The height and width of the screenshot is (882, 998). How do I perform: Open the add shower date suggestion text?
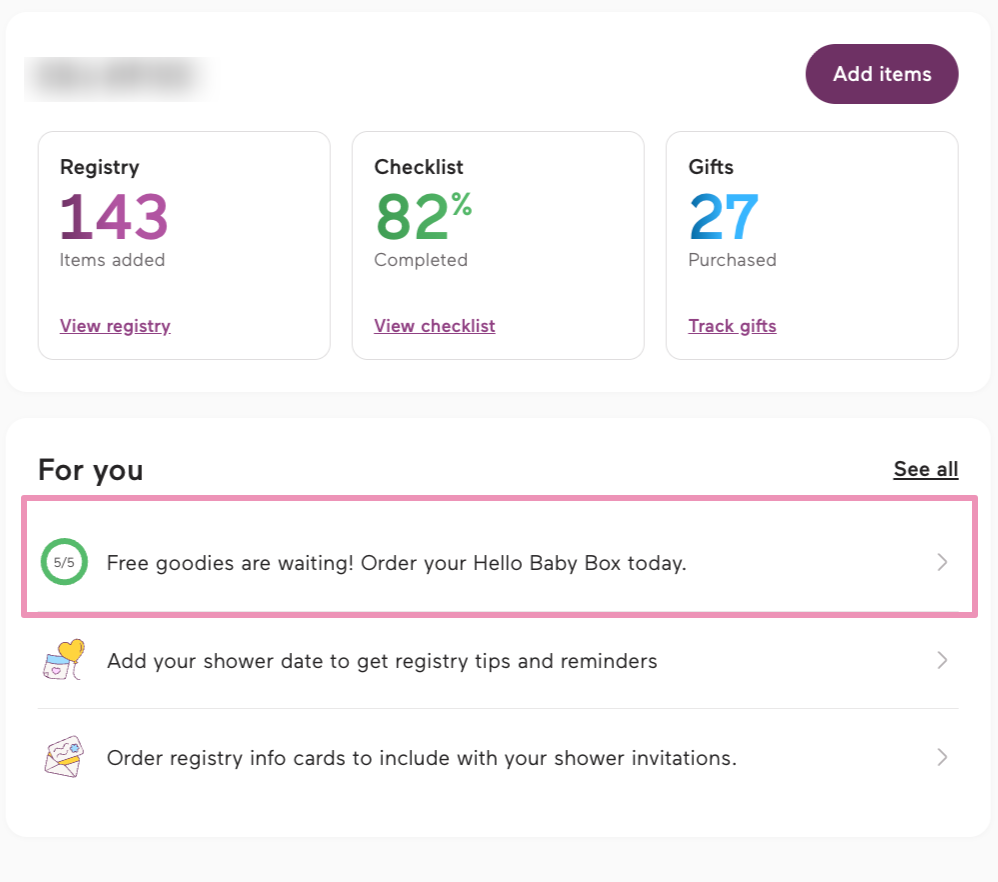(x=382, y=661)
